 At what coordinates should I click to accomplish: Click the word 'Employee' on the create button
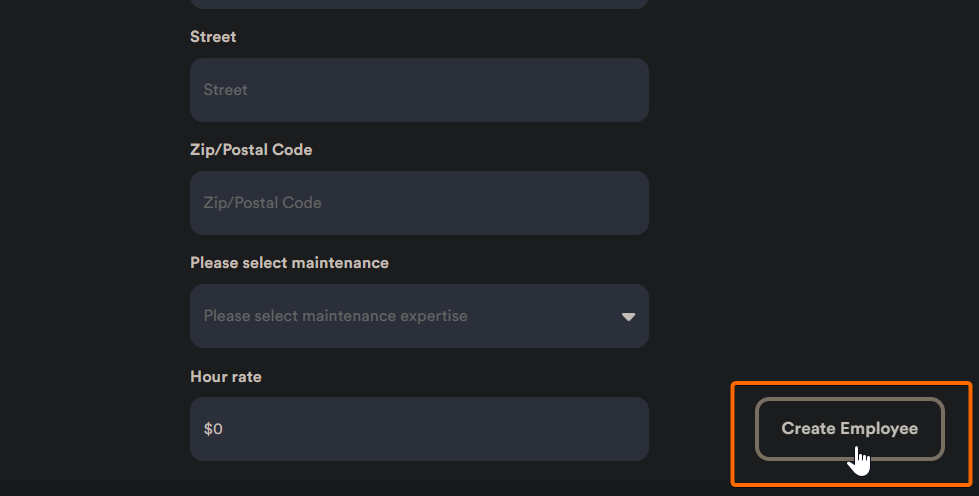pyautogui.click(x=879, y=429)
